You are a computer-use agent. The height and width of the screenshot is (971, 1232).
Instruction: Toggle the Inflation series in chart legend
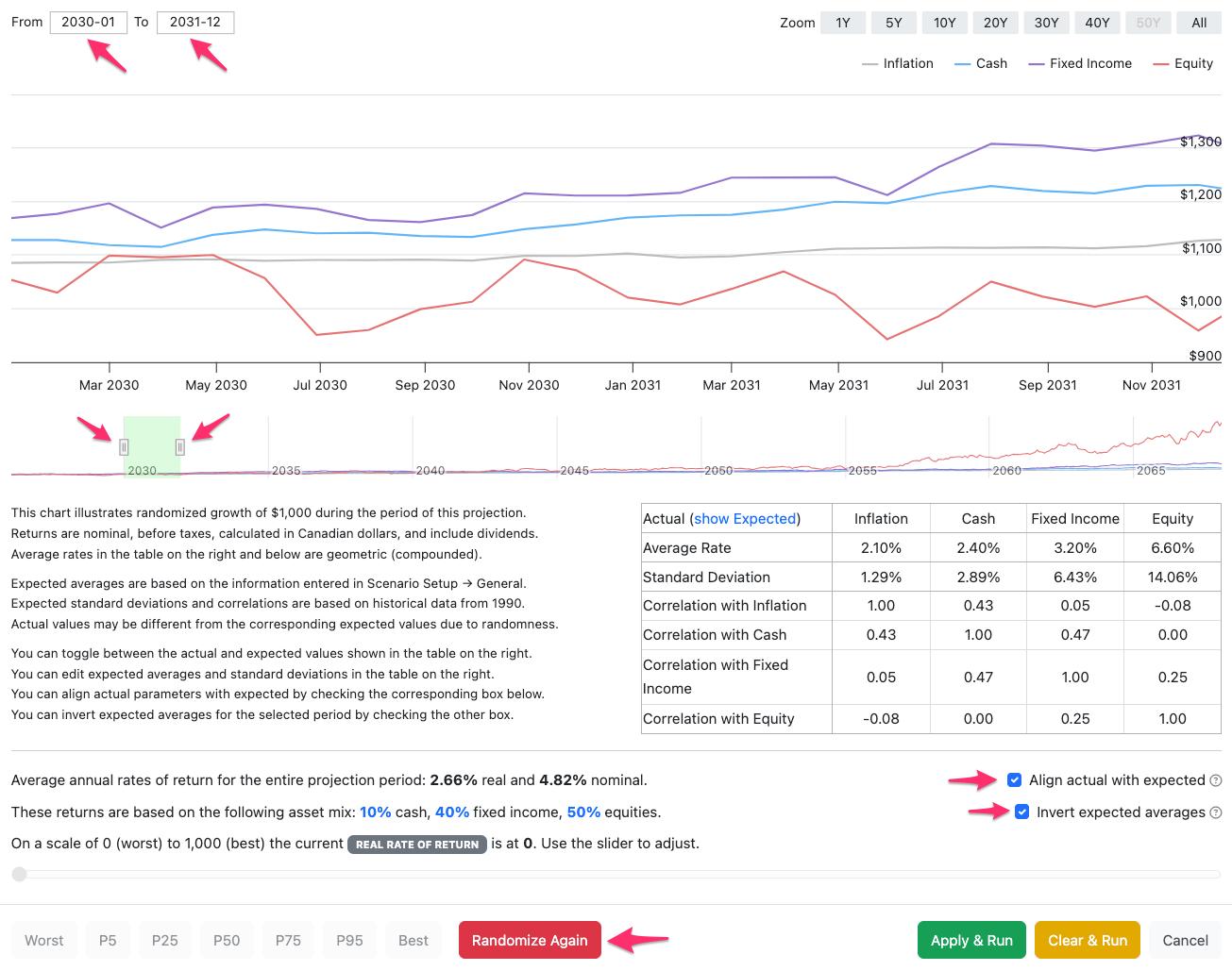(x=898, y=63)
